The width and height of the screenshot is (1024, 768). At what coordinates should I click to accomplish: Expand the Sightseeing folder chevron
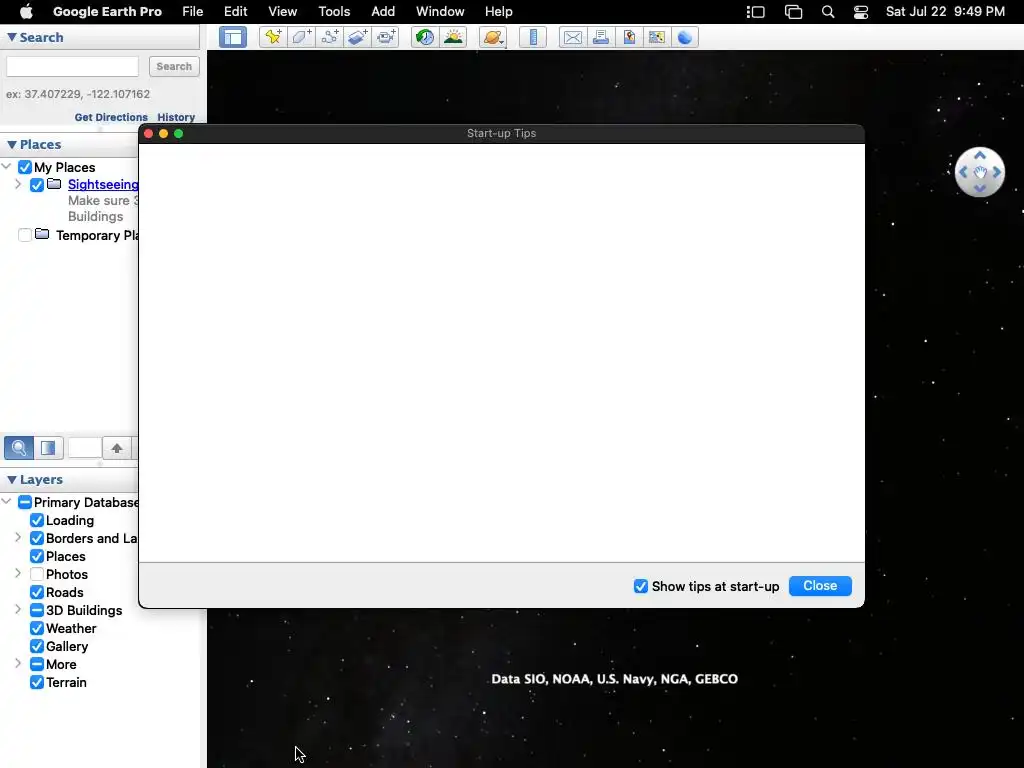tap(18, 184)
